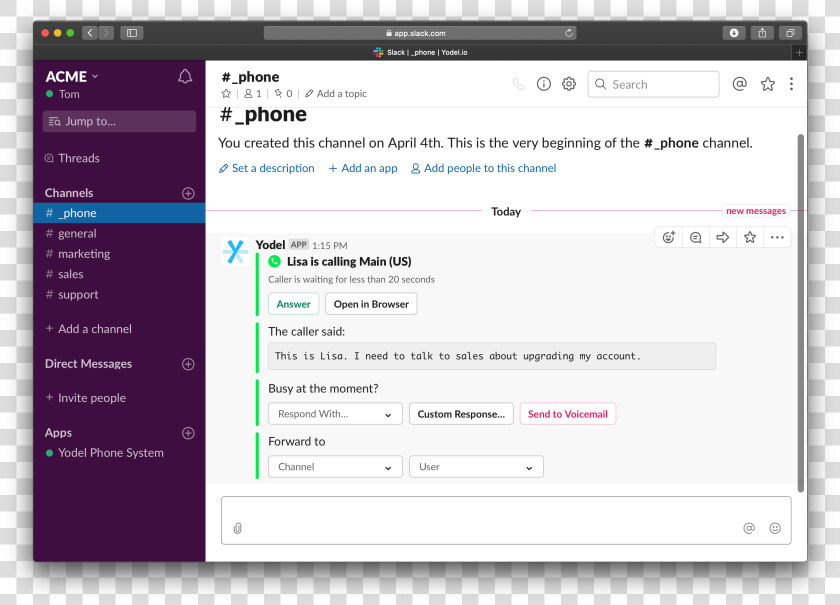Answer Lisa's incoming call
Viewport: 840px width, 605px height.
click(x=294, y=304)
